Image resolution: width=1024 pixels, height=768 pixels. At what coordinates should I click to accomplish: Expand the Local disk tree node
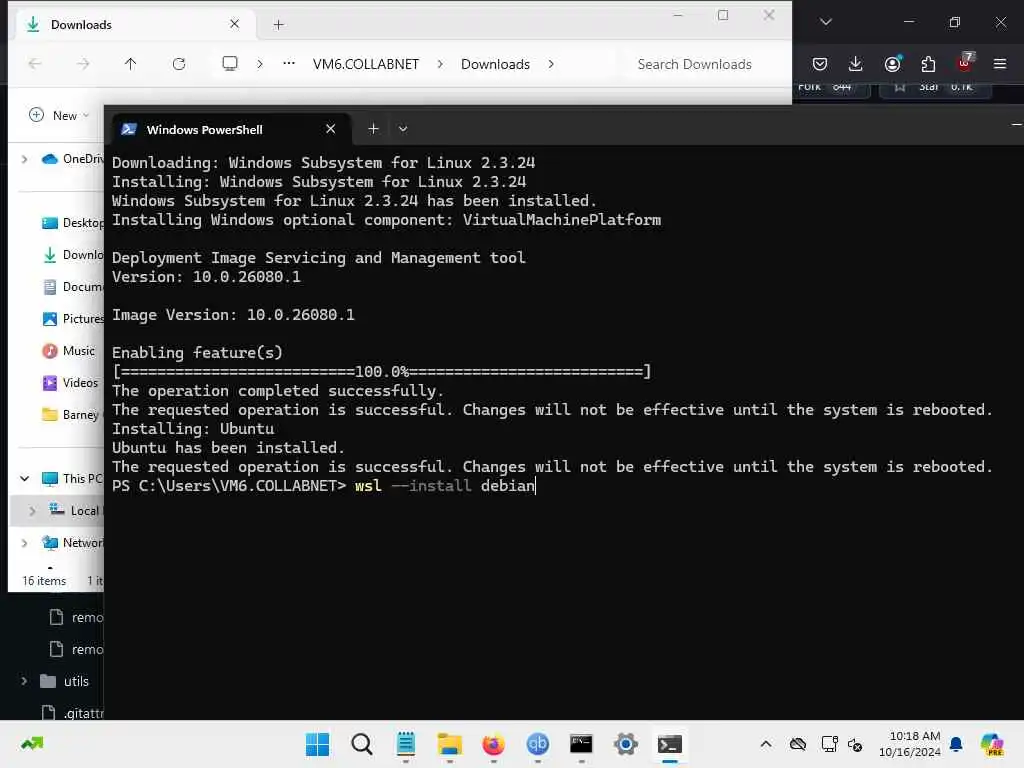32,511
